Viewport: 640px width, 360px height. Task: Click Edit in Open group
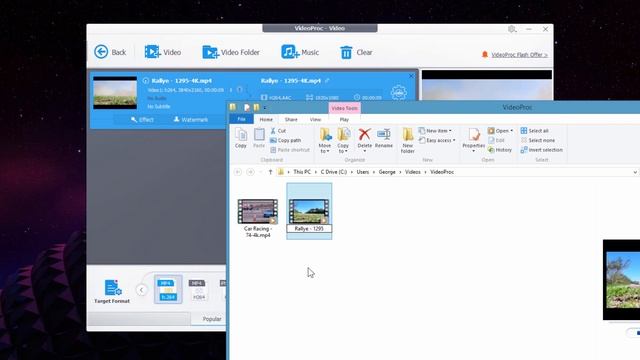(496, 140)
